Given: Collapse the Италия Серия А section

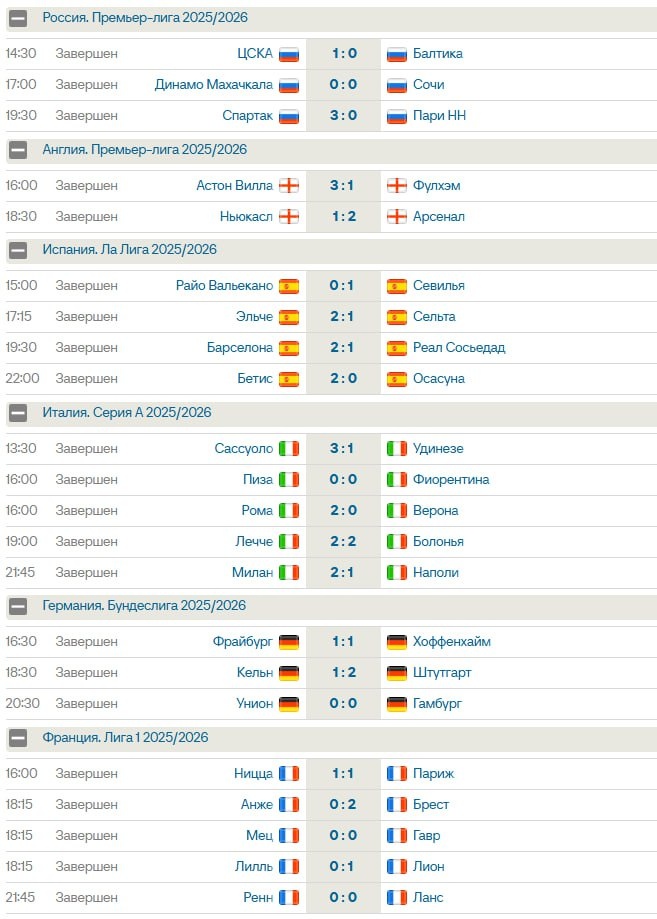Looking at the screenshot, I should click(x=18, y=413).
